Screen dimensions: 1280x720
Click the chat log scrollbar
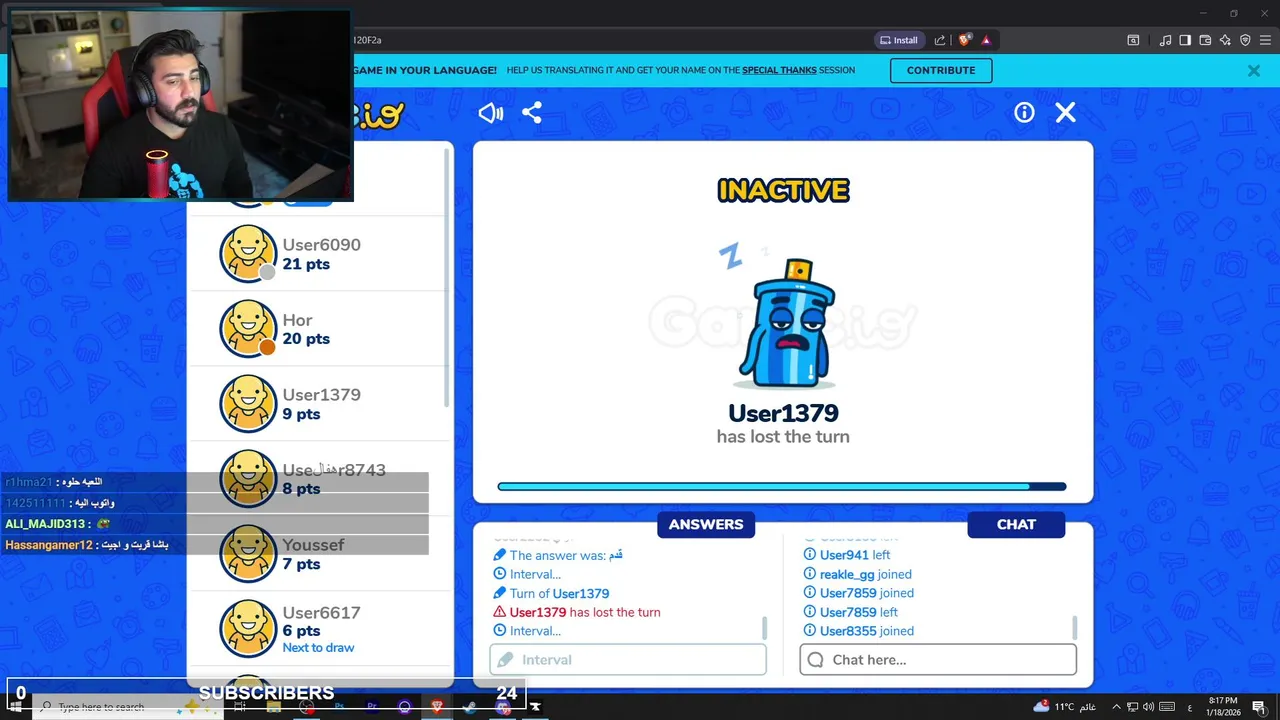tap(1075, 628)
